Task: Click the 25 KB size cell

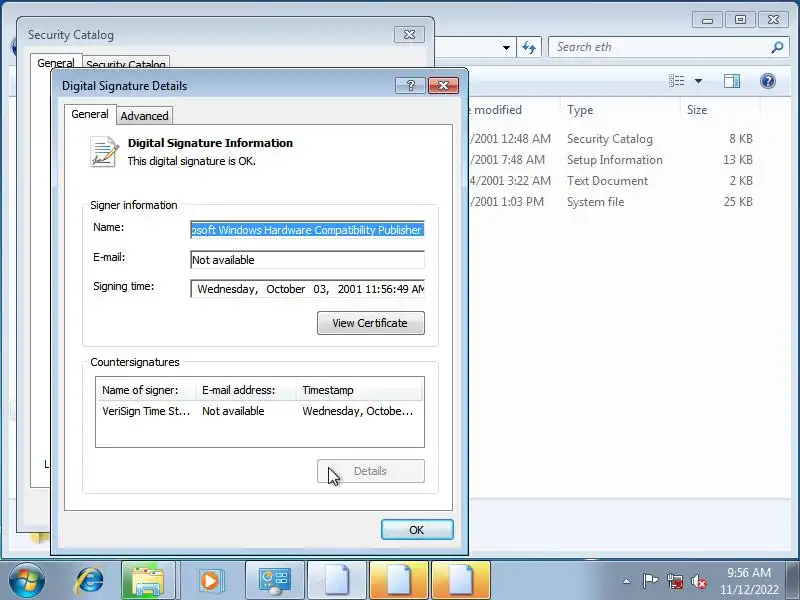Action: pos(738,202)
